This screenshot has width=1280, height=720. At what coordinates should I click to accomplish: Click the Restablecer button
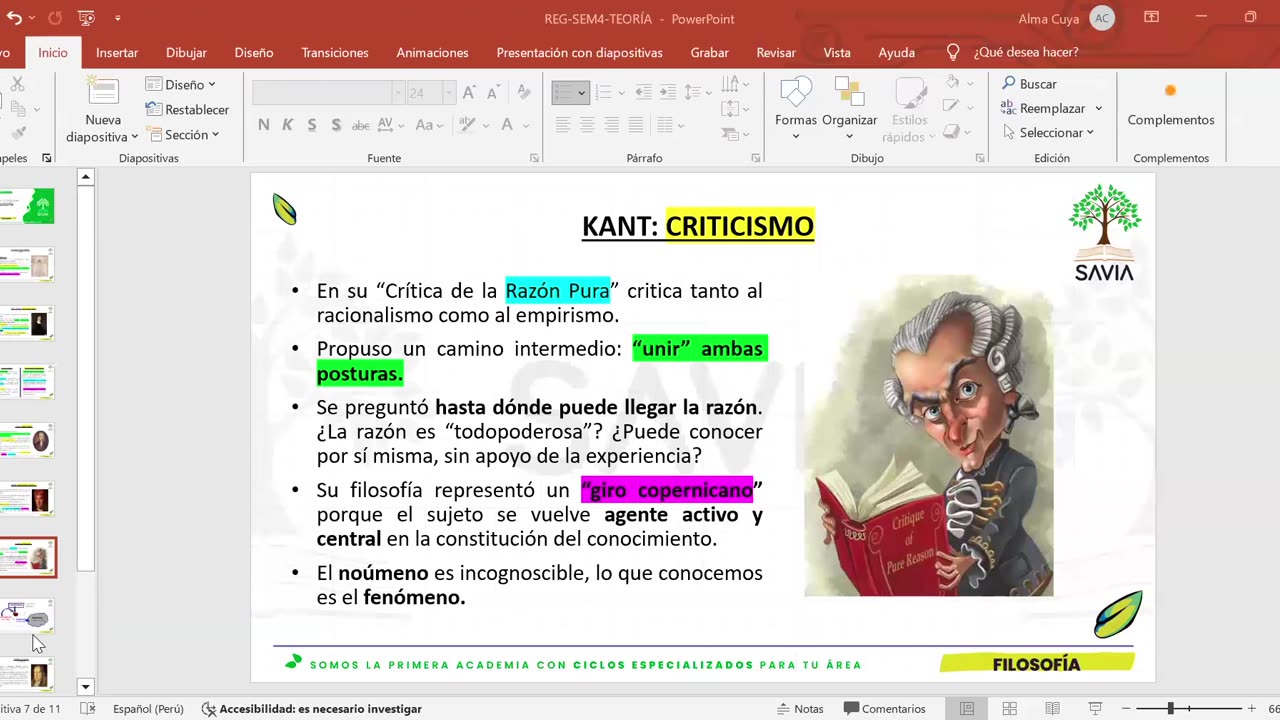(187, 109)
